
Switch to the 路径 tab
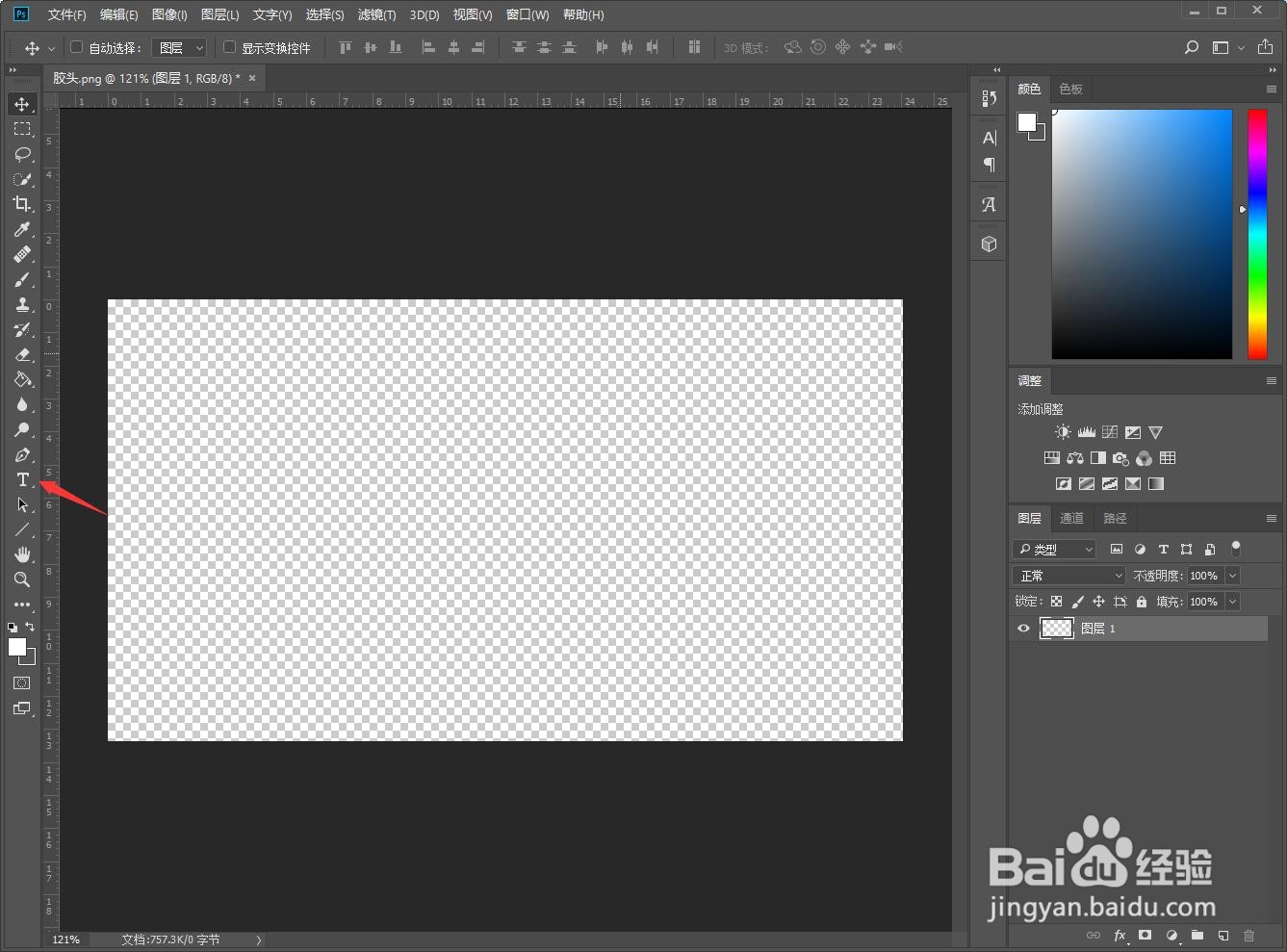(1115, 518)
